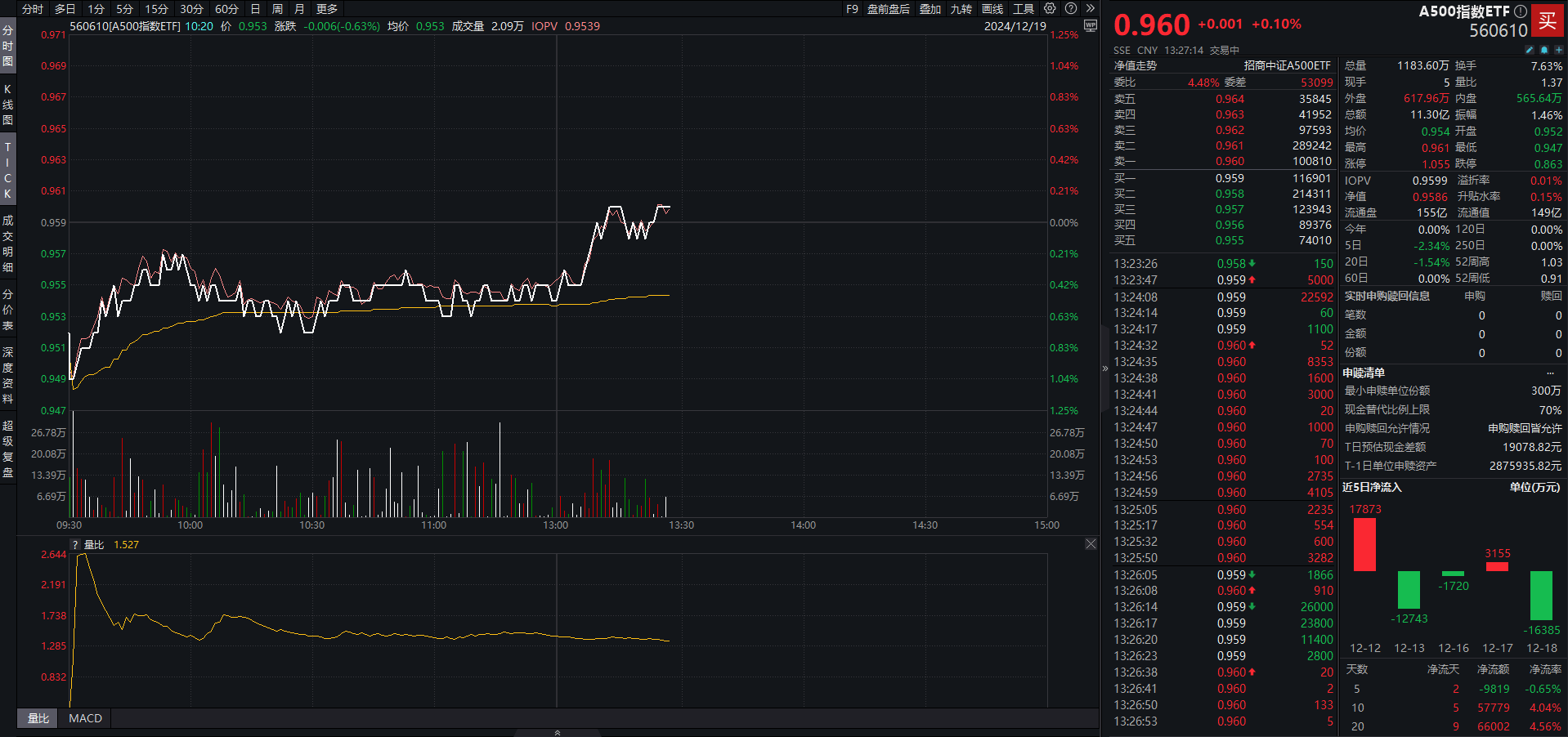
Task: Expand more toolbar options double-chevron
Action: 1090,8
